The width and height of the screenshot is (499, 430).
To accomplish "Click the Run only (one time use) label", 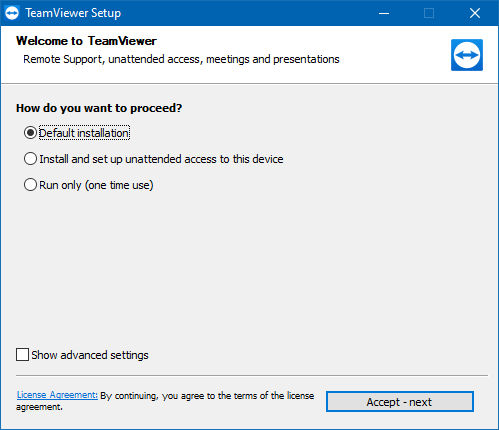I will 96,185.
